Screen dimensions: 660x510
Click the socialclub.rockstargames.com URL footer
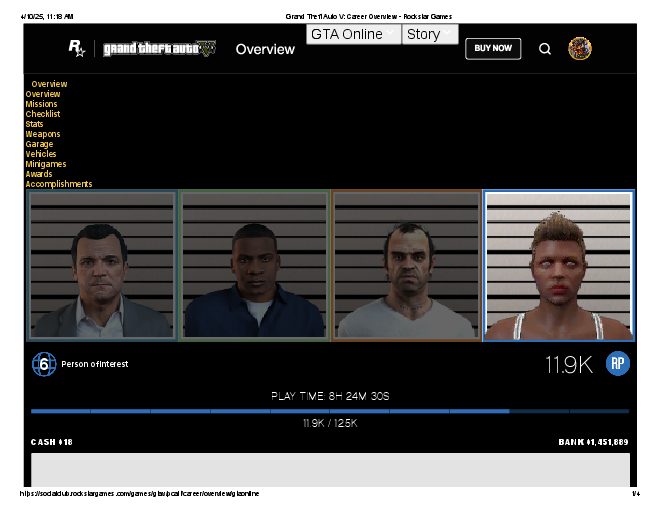point(139,493)
